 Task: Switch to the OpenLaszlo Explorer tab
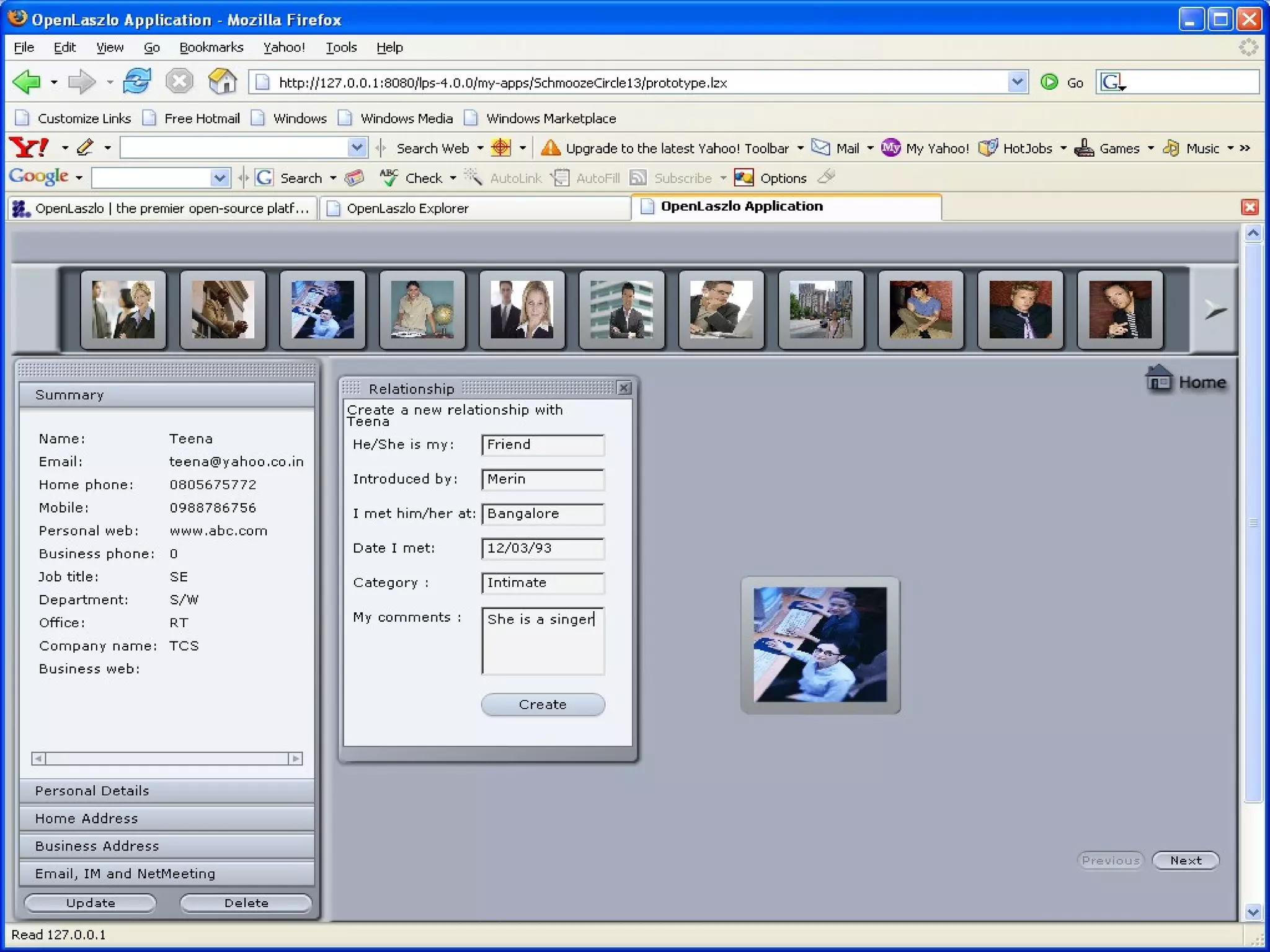(407, 208)
